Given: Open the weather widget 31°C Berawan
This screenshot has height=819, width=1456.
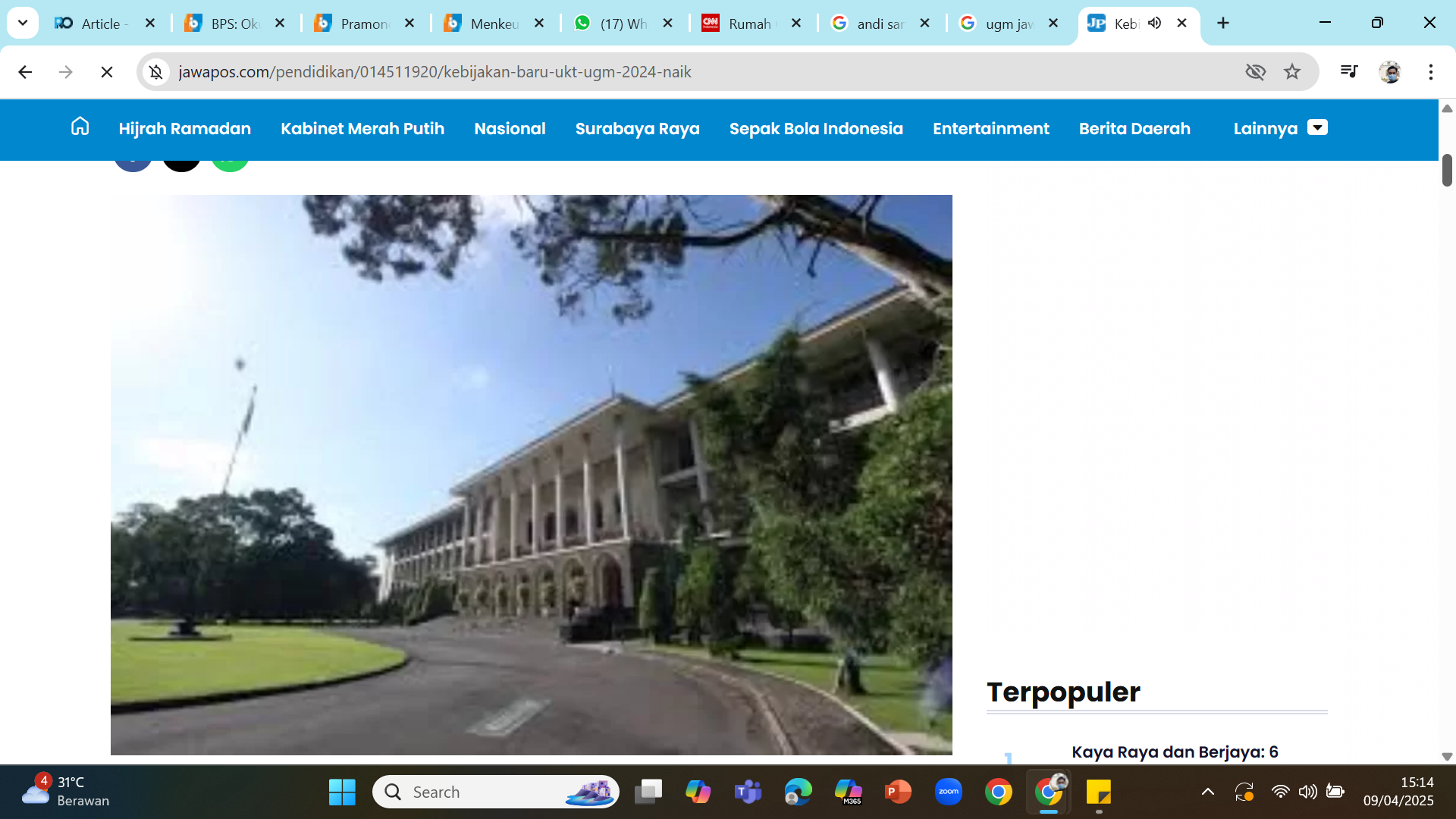Looking at the screenshot, I should [65, 792].
